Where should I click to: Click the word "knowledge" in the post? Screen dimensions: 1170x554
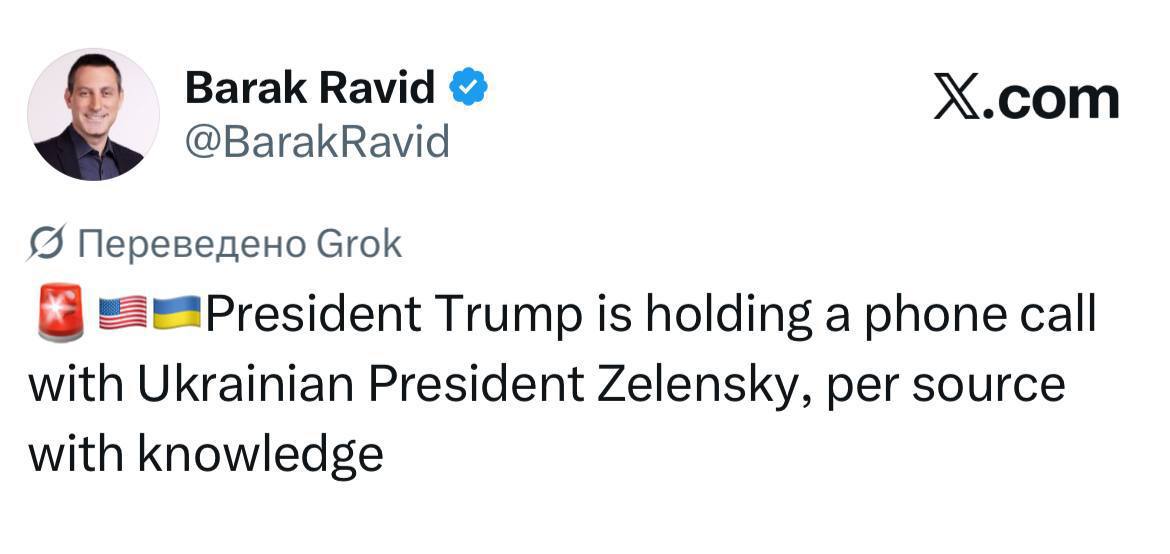click(260, 453)
